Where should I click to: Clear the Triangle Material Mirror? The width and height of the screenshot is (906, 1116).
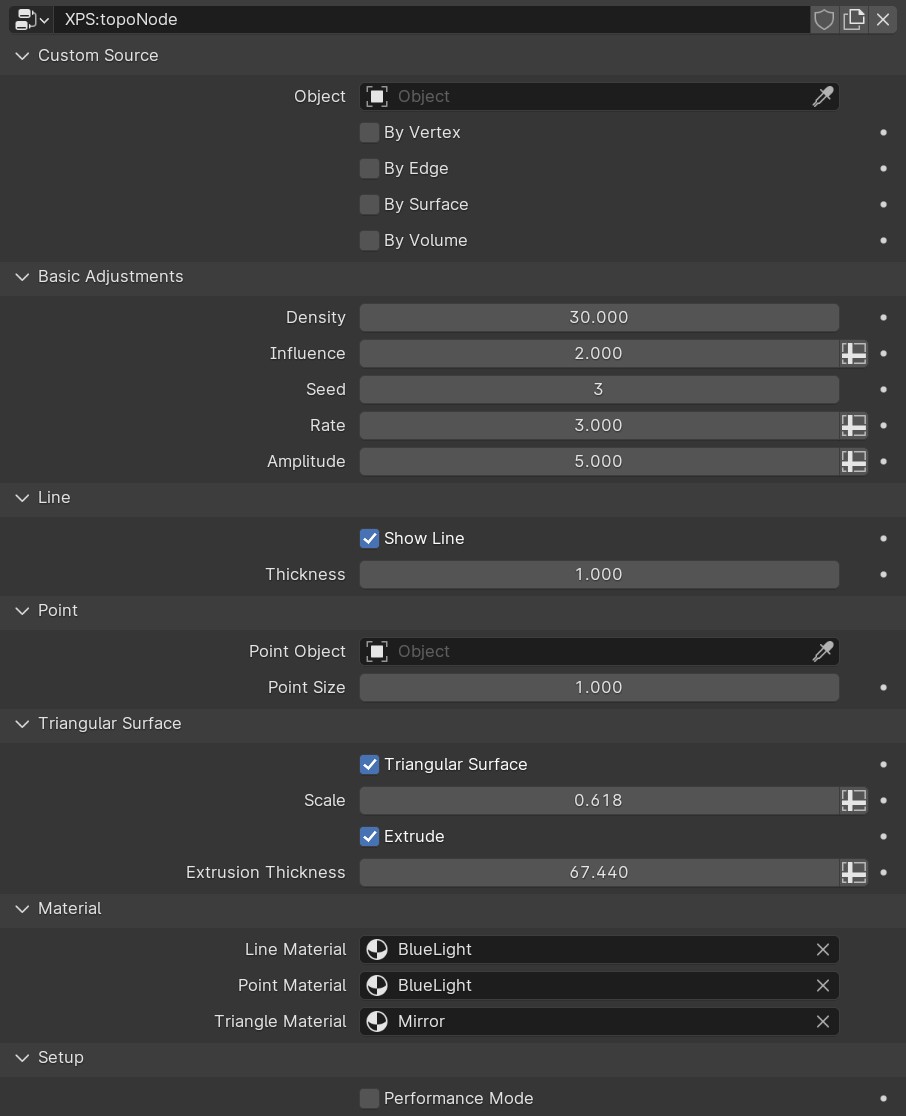point(823,1021)
